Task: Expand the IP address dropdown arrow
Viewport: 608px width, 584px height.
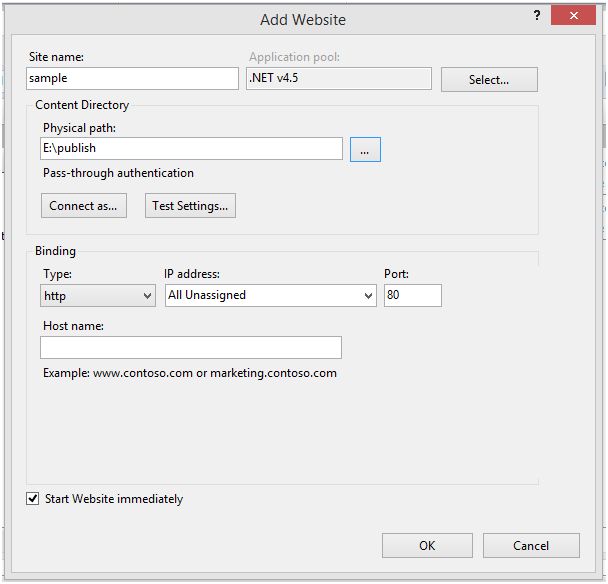Action: tap(368, 295)
